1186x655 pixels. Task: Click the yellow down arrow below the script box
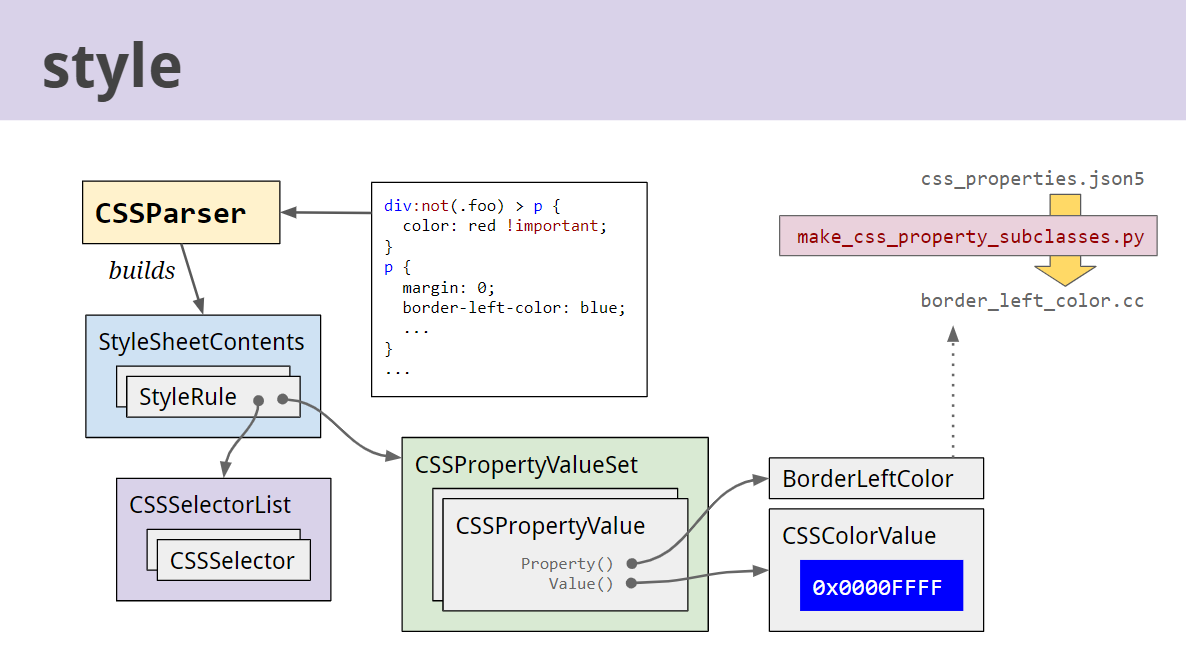point(1065,270)
